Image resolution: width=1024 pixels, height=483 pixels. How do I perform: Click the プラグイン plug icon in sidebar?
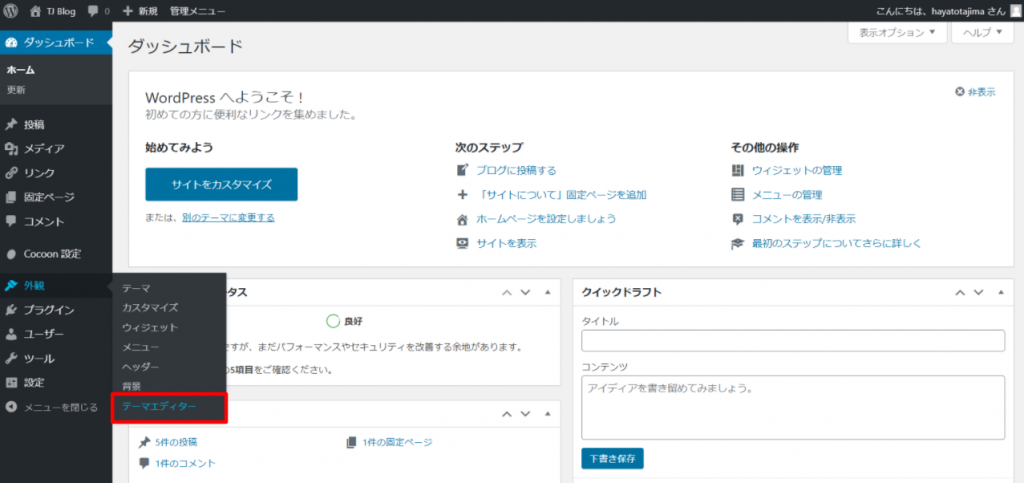click(11, 310)
